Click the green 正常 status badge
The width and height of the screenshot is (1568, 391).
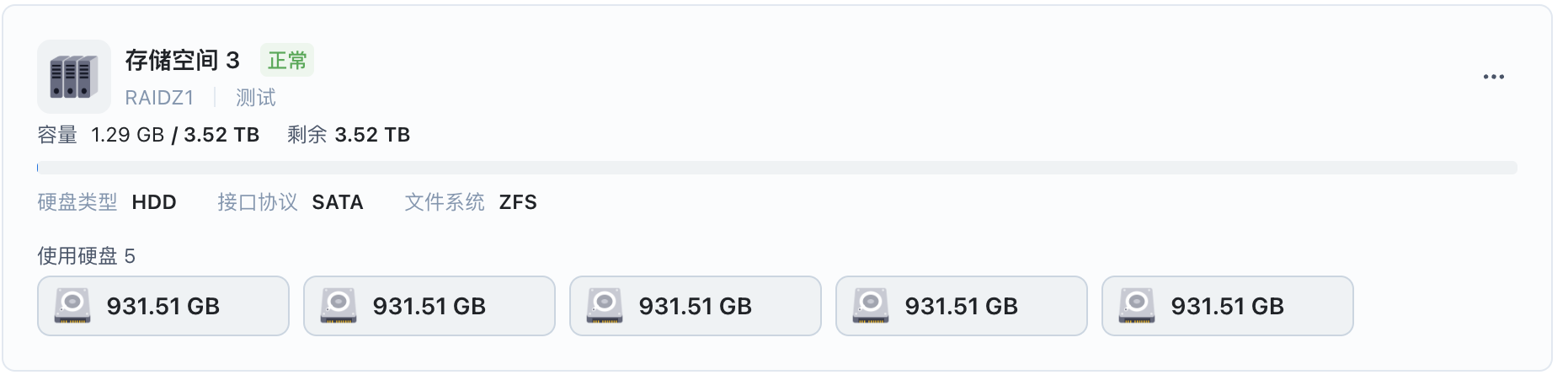[x=287, y=61]
